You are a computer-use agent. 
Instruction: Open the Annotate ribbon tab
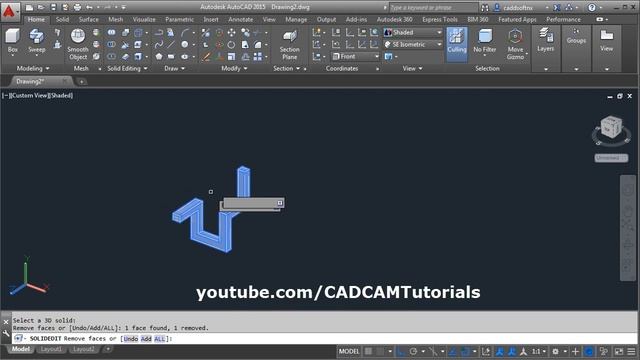(x=240, y=19)
